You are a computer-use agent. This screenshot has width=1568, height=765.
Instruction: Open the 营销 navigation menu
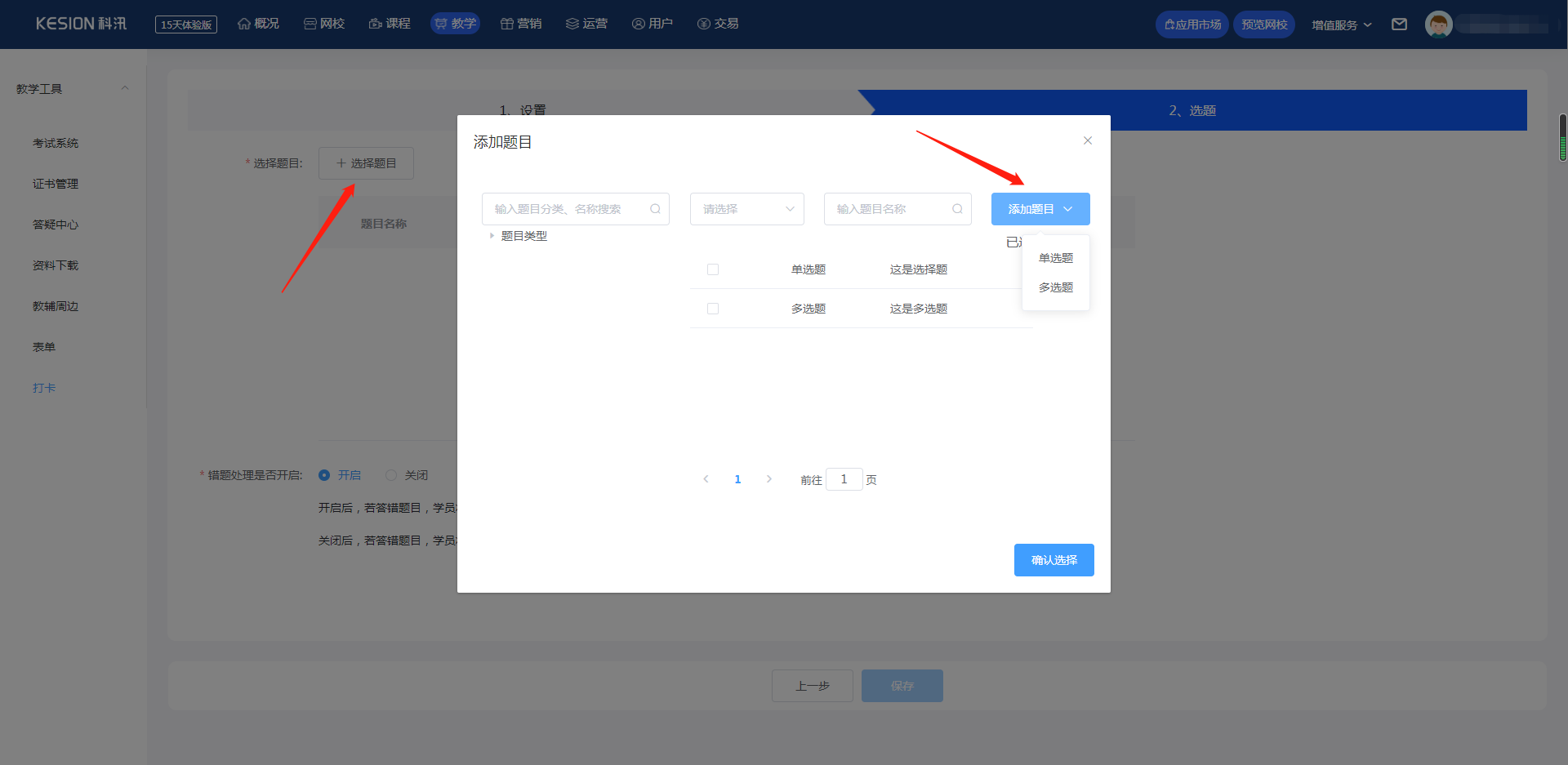pos(521,24)
